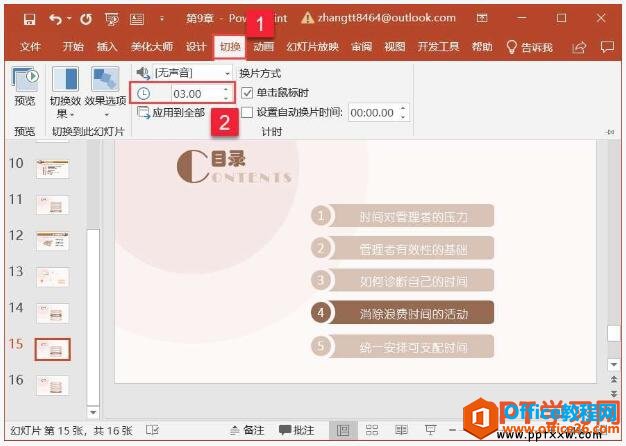Click the 告诉我 lightbulb search
The width and height of the screenshot is (626, 446).
point(529,47)
